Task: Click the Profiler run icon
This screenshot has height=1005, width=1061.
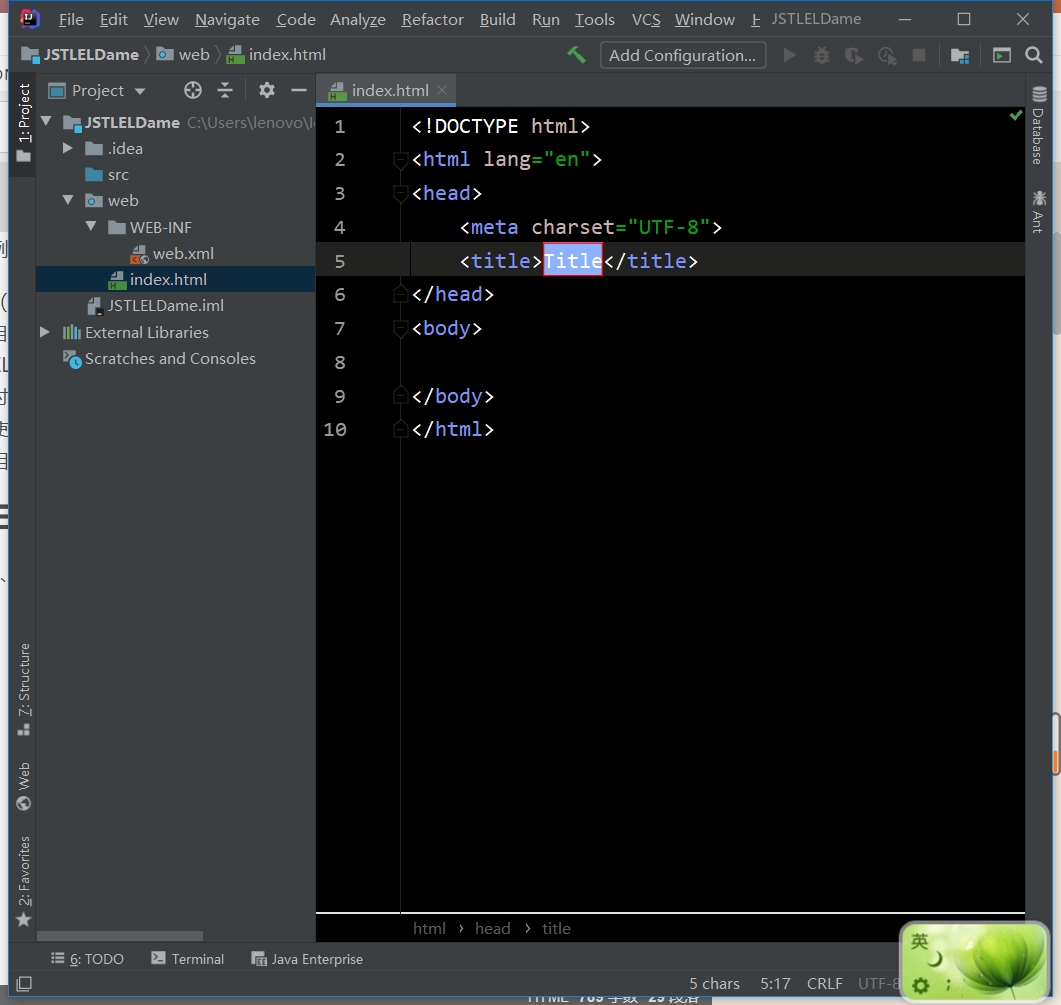Action: tap(887, 55)
